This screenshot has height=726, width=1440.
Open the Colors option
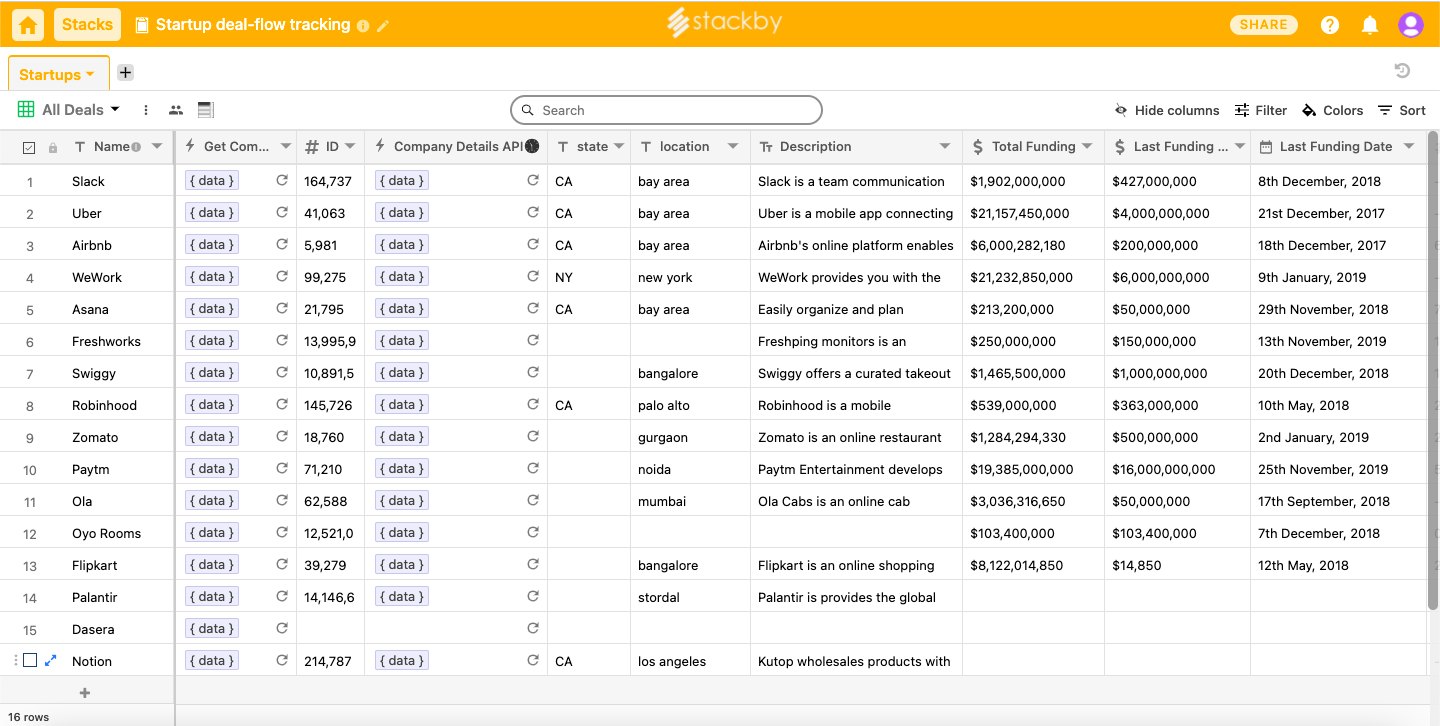coord(1332,110)
